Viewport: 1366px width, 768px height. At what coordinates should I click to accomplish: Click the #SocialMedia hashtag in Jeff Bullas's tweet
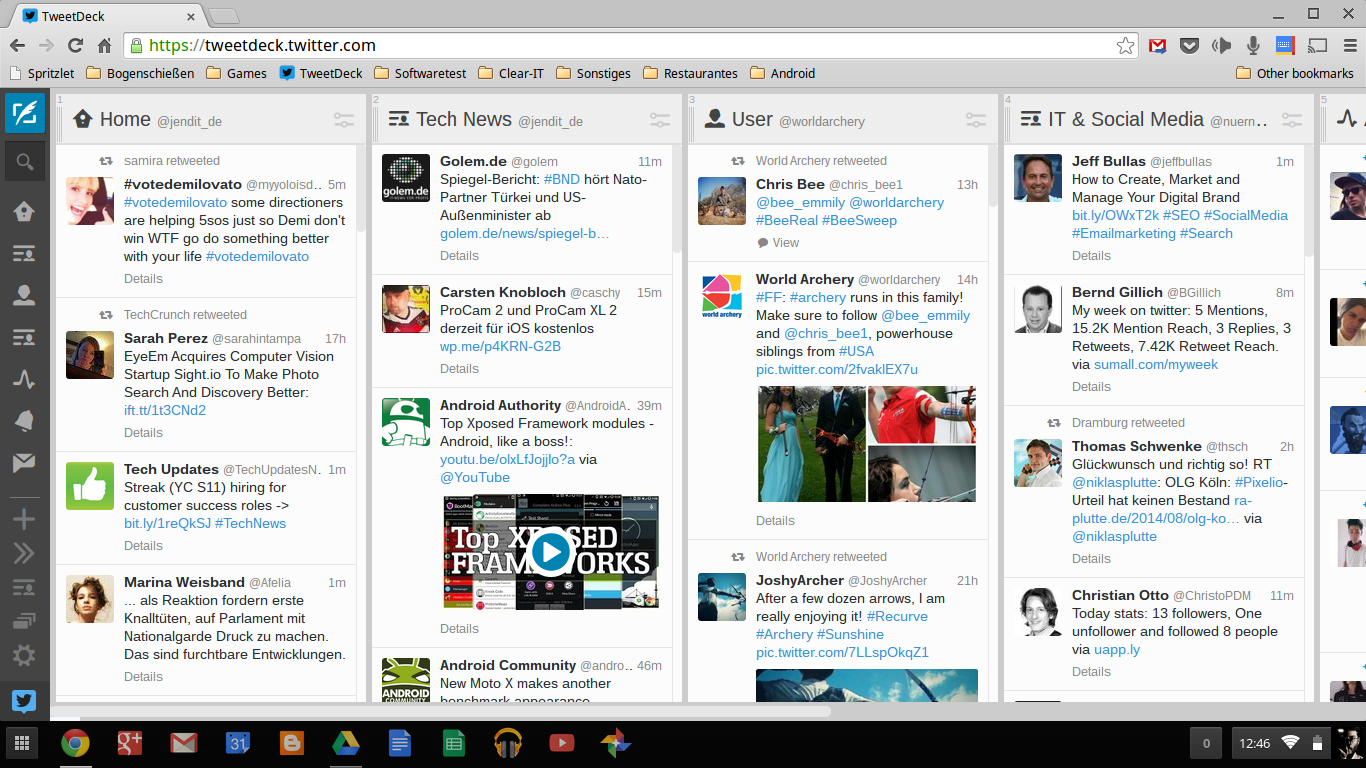[x=1246, y=216]
